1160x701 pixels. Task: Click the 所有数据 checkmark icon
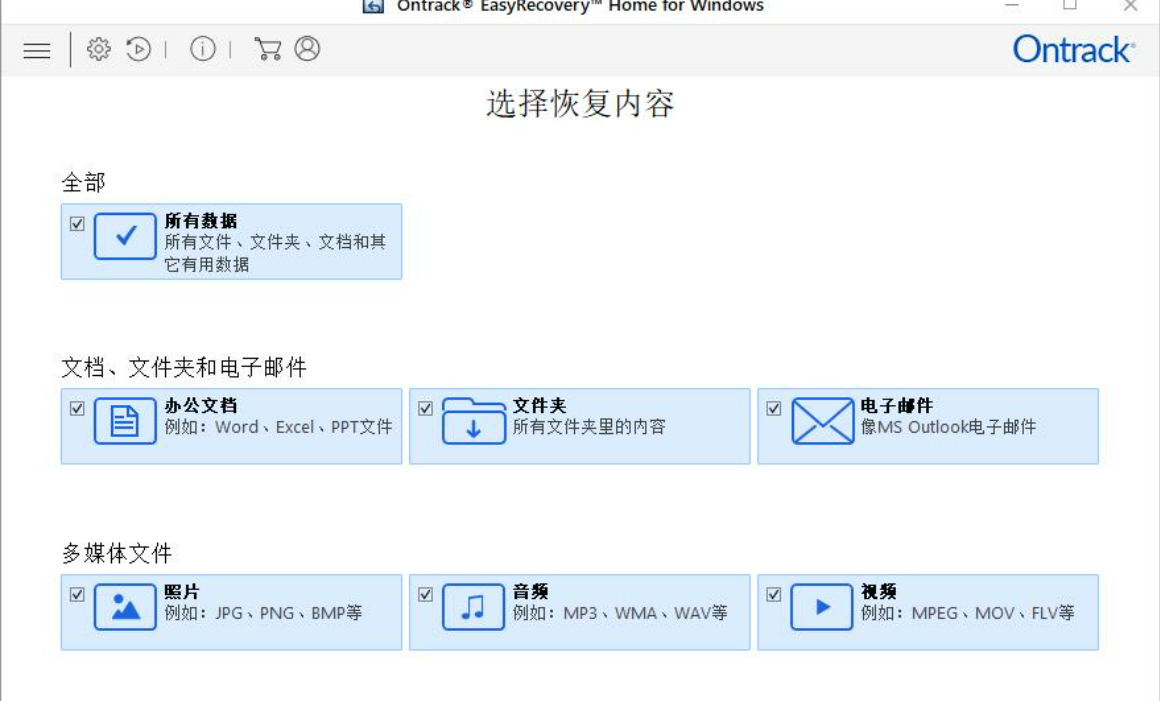point(125,237)
